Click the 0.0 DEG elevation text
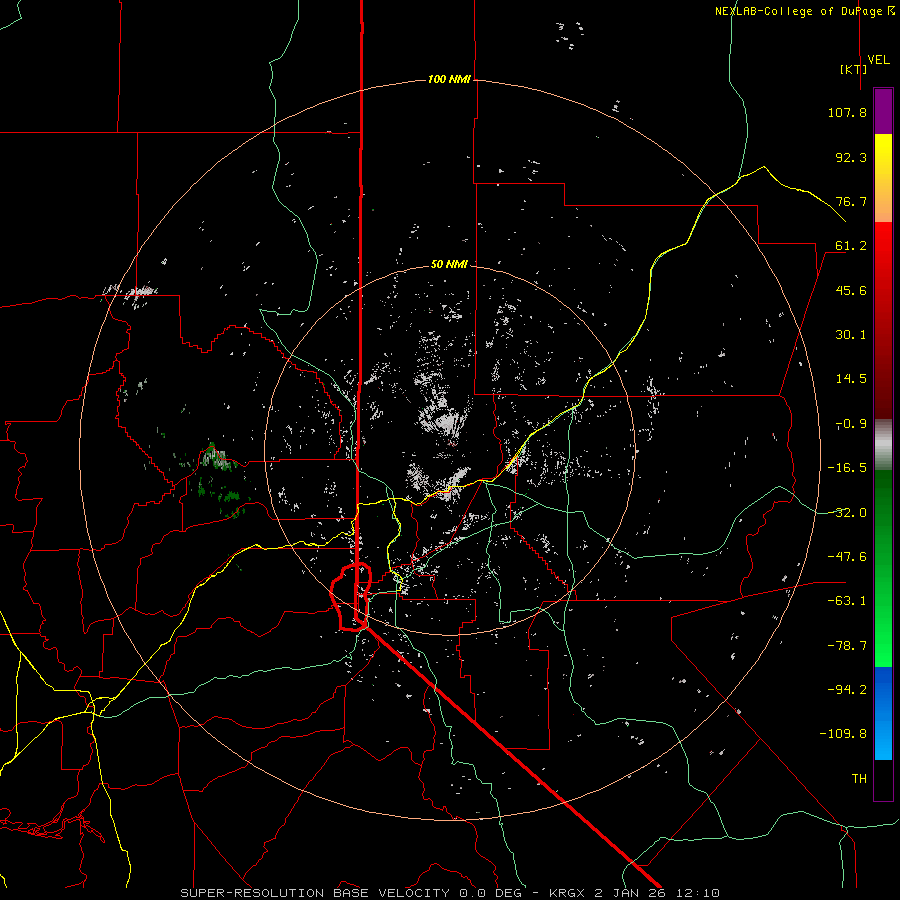 click(x=490, y=893)
